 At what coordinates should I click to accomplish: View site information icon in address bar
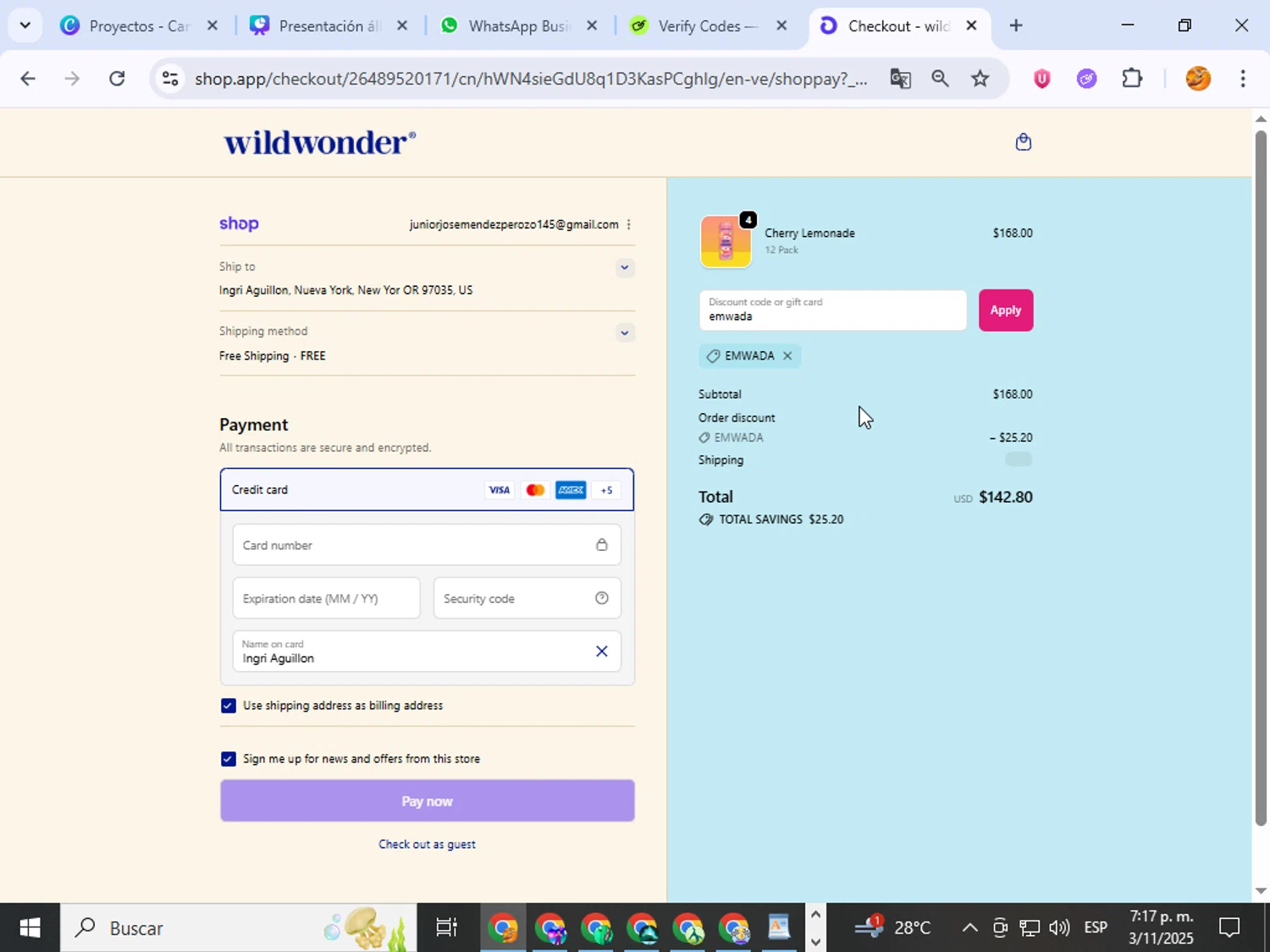pos(170,79)
